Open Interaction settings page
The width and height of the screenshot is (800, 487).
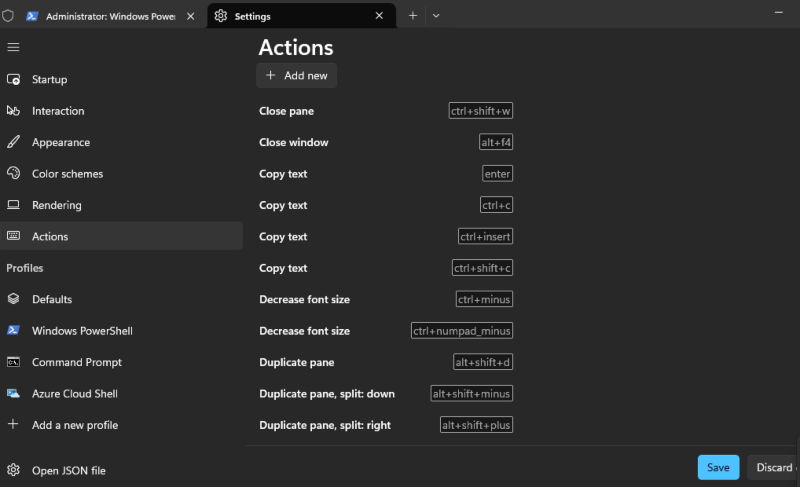click(x=121, y=111)
